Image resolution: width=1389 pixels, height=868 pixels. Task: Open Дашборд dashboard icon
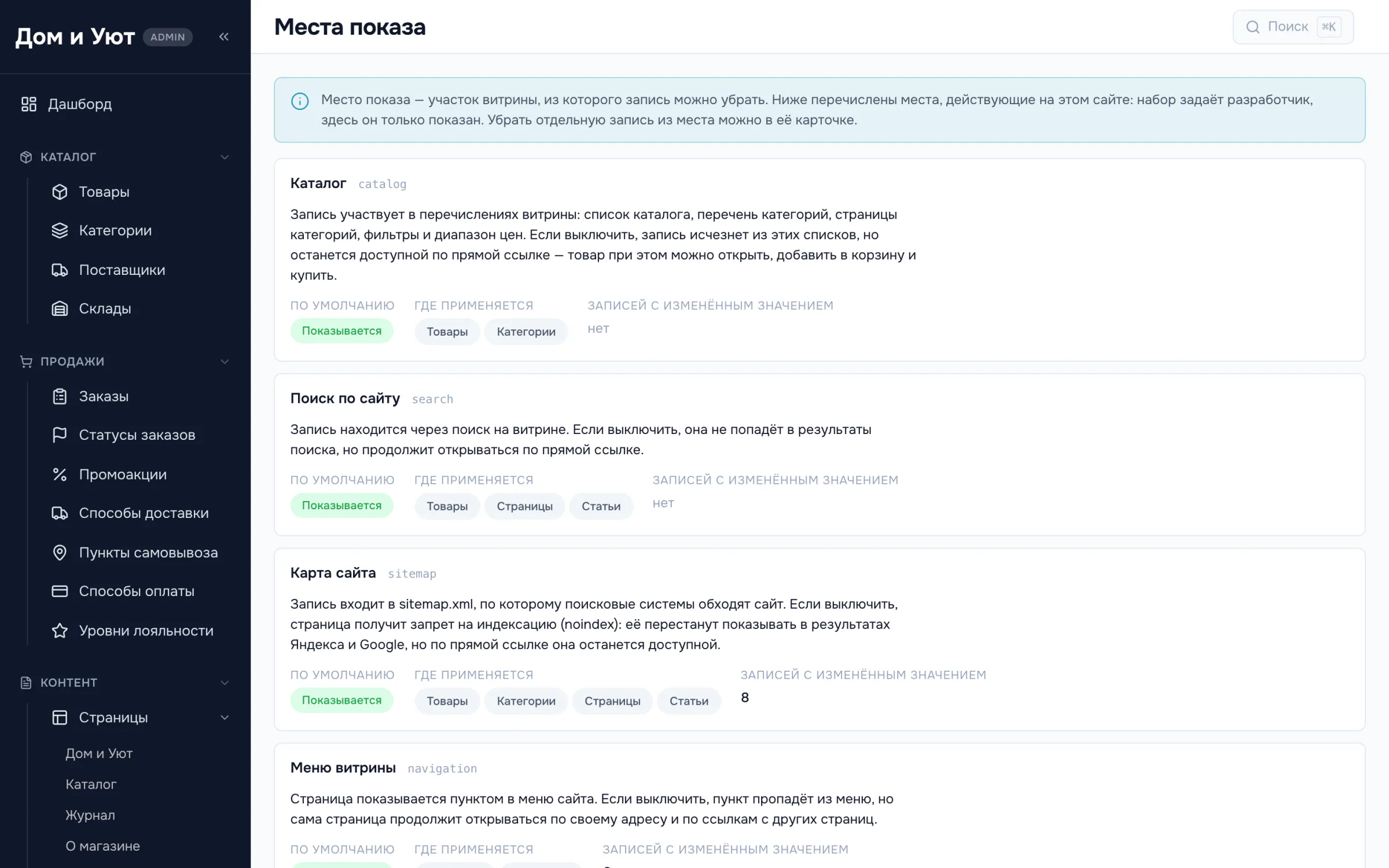tap(29, 104)
